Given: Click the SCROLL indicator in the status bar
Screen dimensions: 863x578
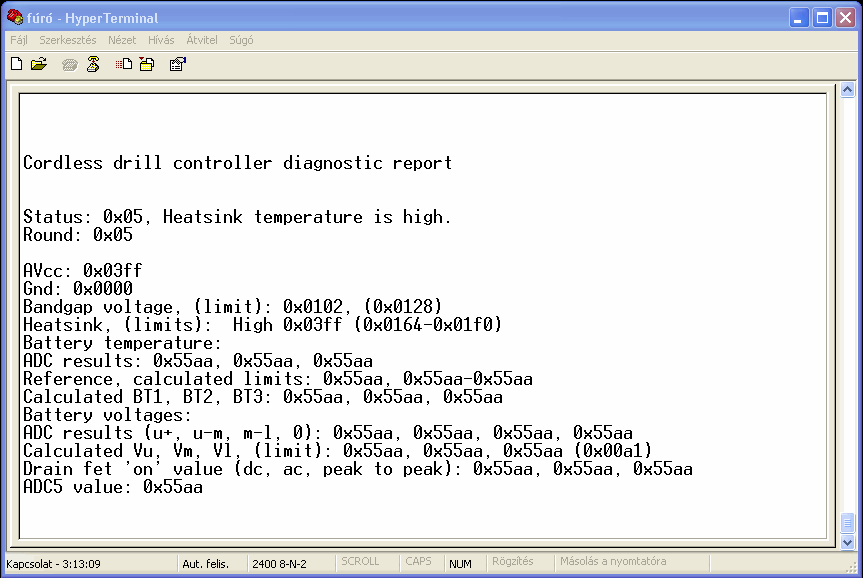Looking at the screenshot, I should click(360, 561).
